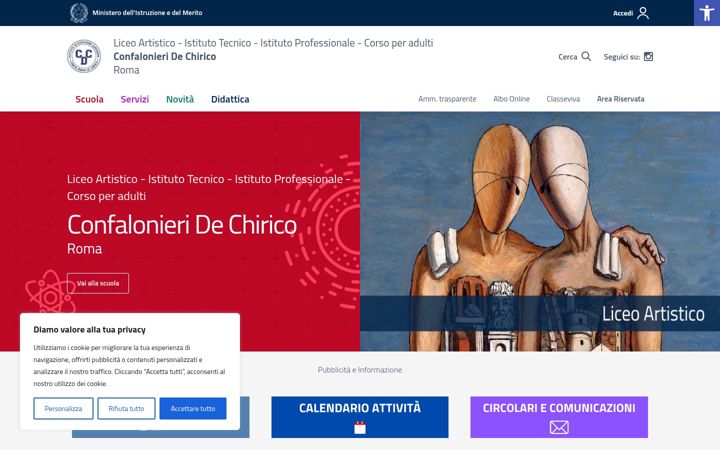
Task: Click the Ministero emblem logo
Action: coord(79,13)
